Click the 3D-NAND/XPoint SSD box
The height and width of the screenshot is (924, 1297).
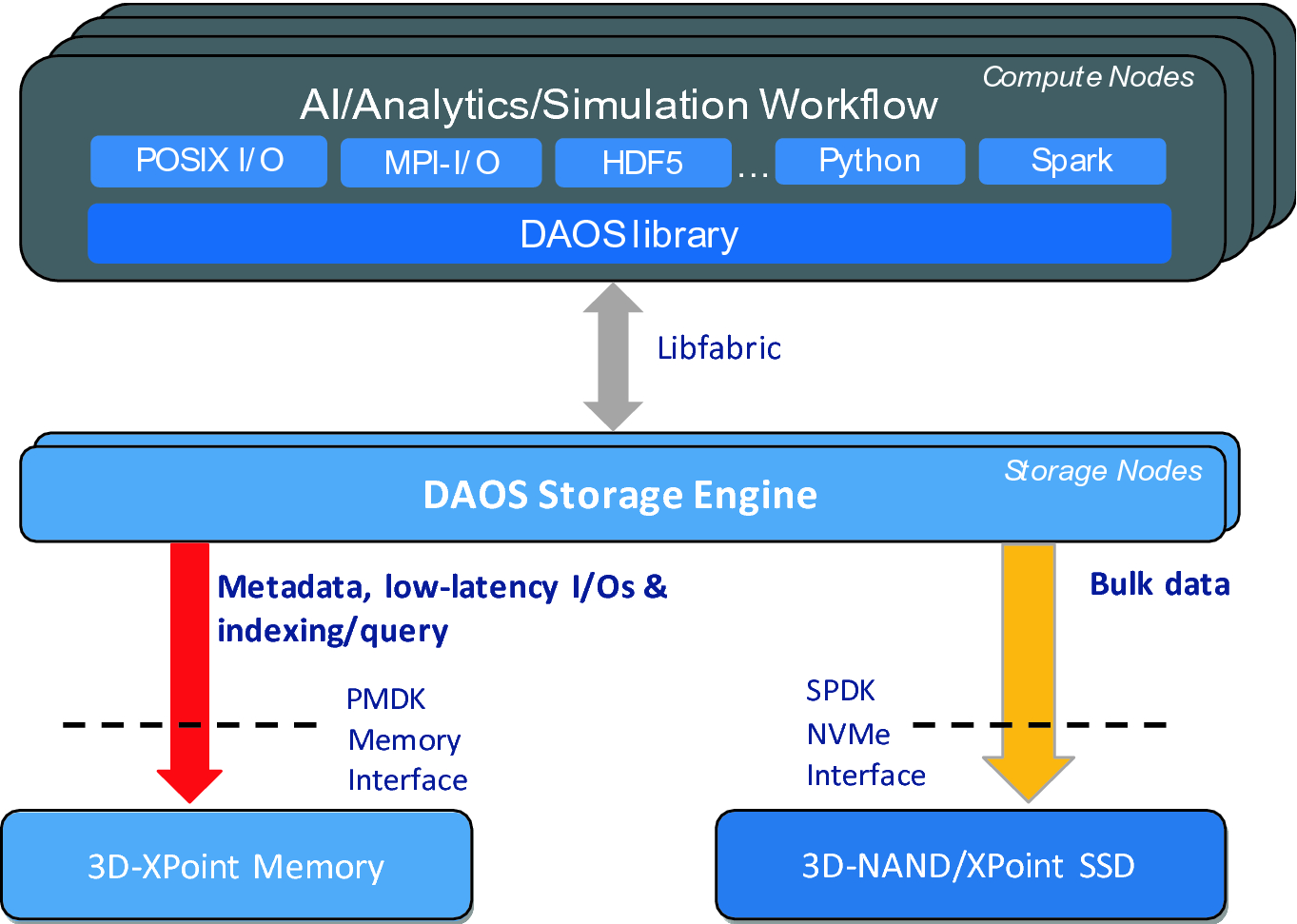click(x=970, y=865)
